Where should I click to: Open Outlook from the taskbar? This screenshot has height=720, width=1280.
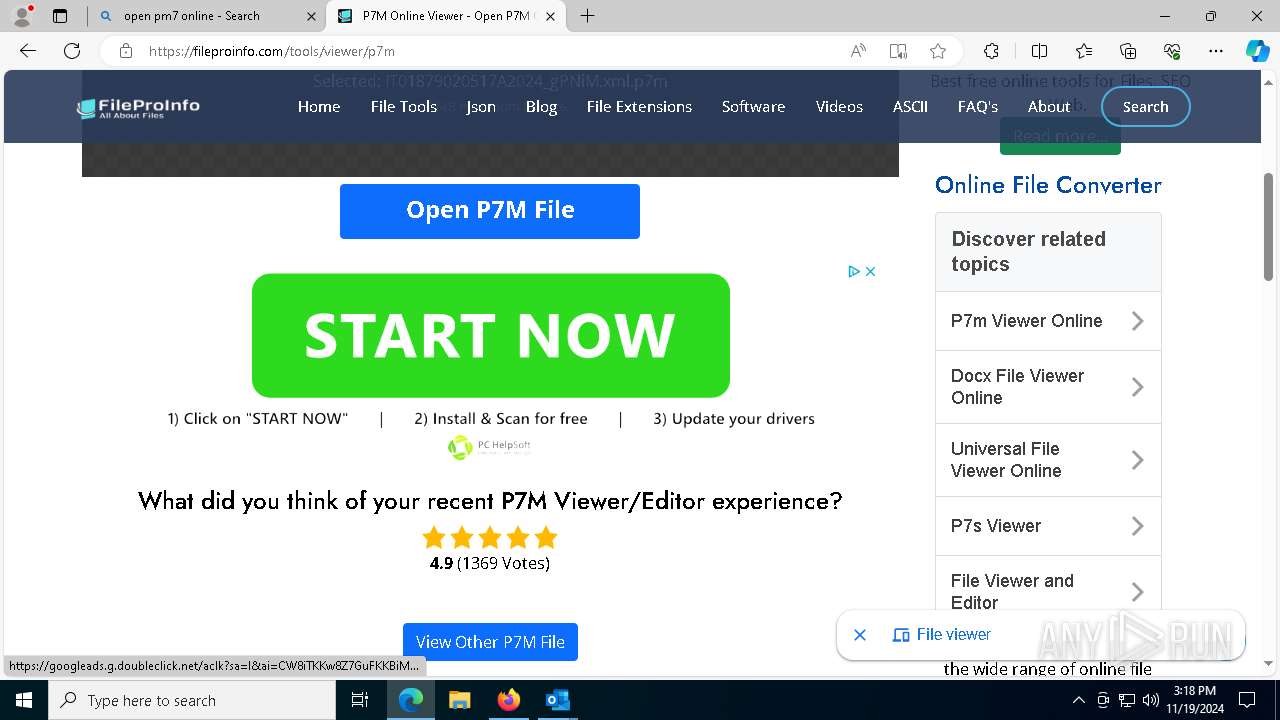click(557, 700)
